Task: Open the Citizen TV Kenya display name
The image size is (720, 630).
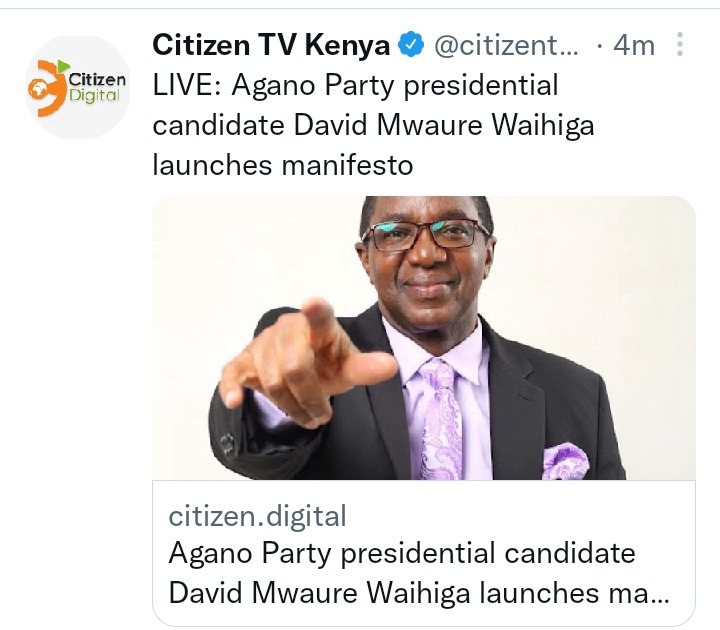Action: (x=271, y=45)
